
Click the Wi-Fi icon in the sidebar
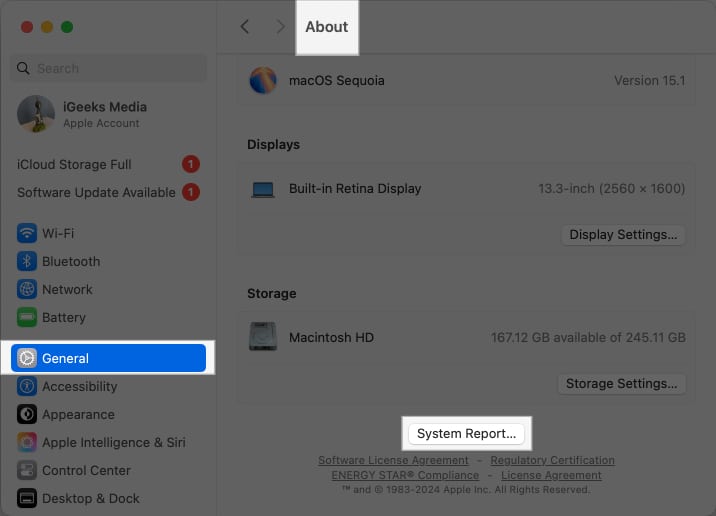[27, 233]
